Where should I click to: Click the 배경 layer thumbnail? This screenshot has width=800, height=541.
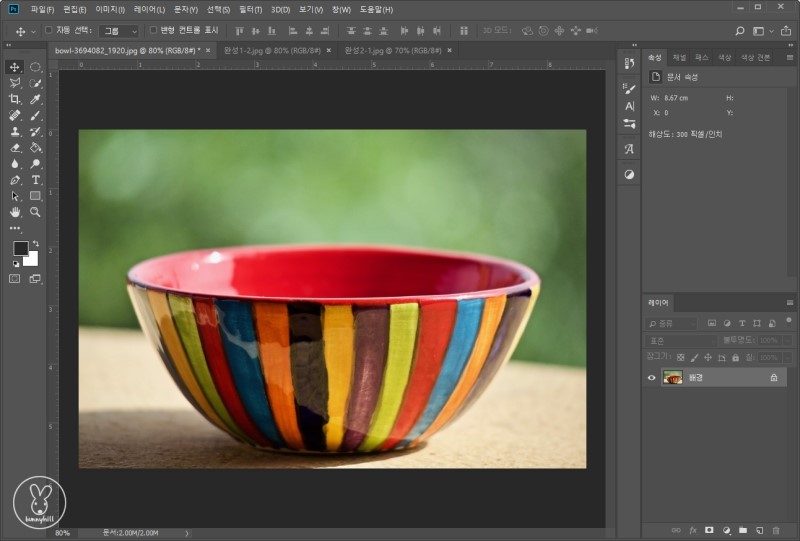pyautogui.click(x=673, y=378)
